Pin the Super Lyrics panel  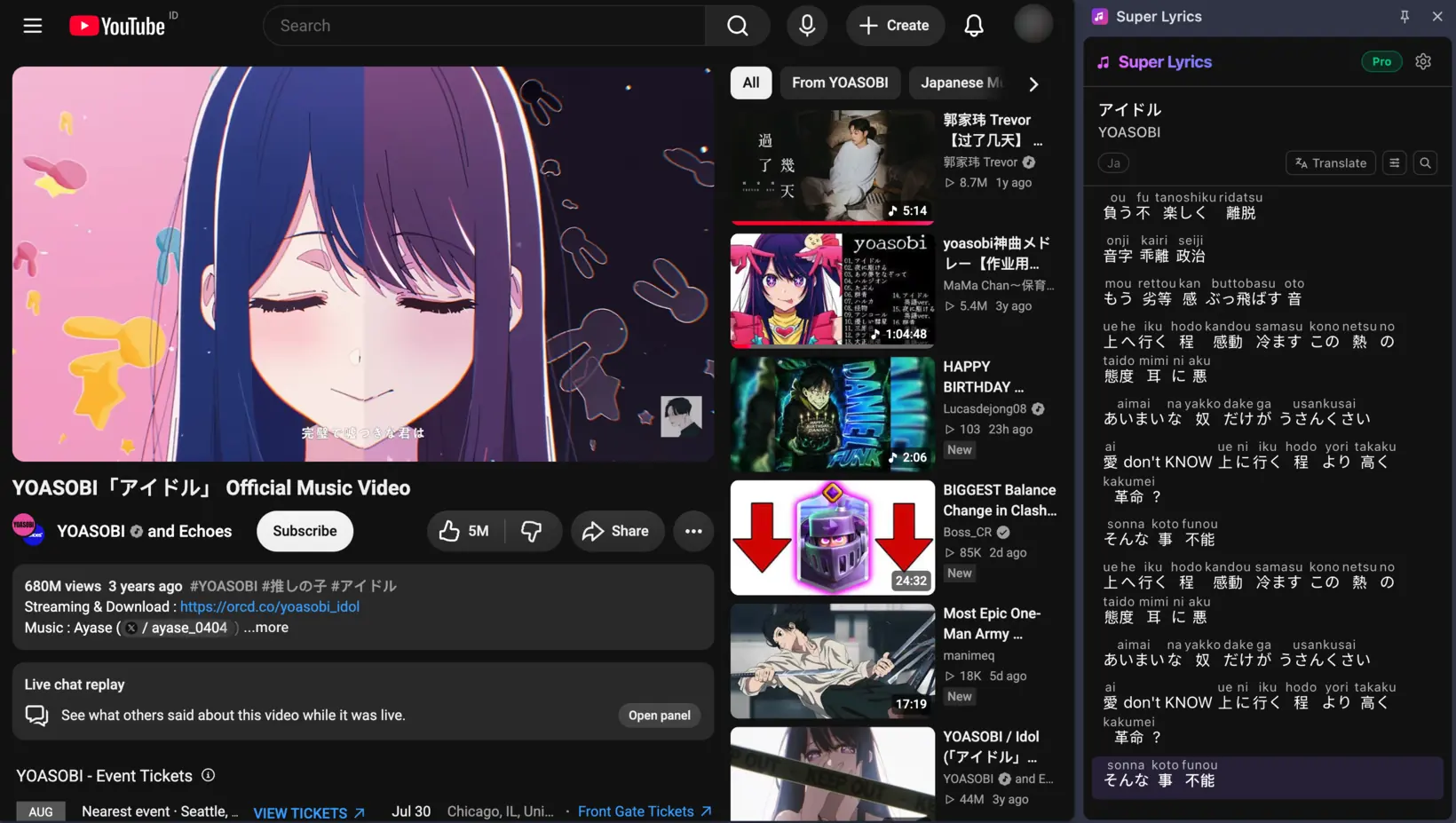pos(1405,16)
